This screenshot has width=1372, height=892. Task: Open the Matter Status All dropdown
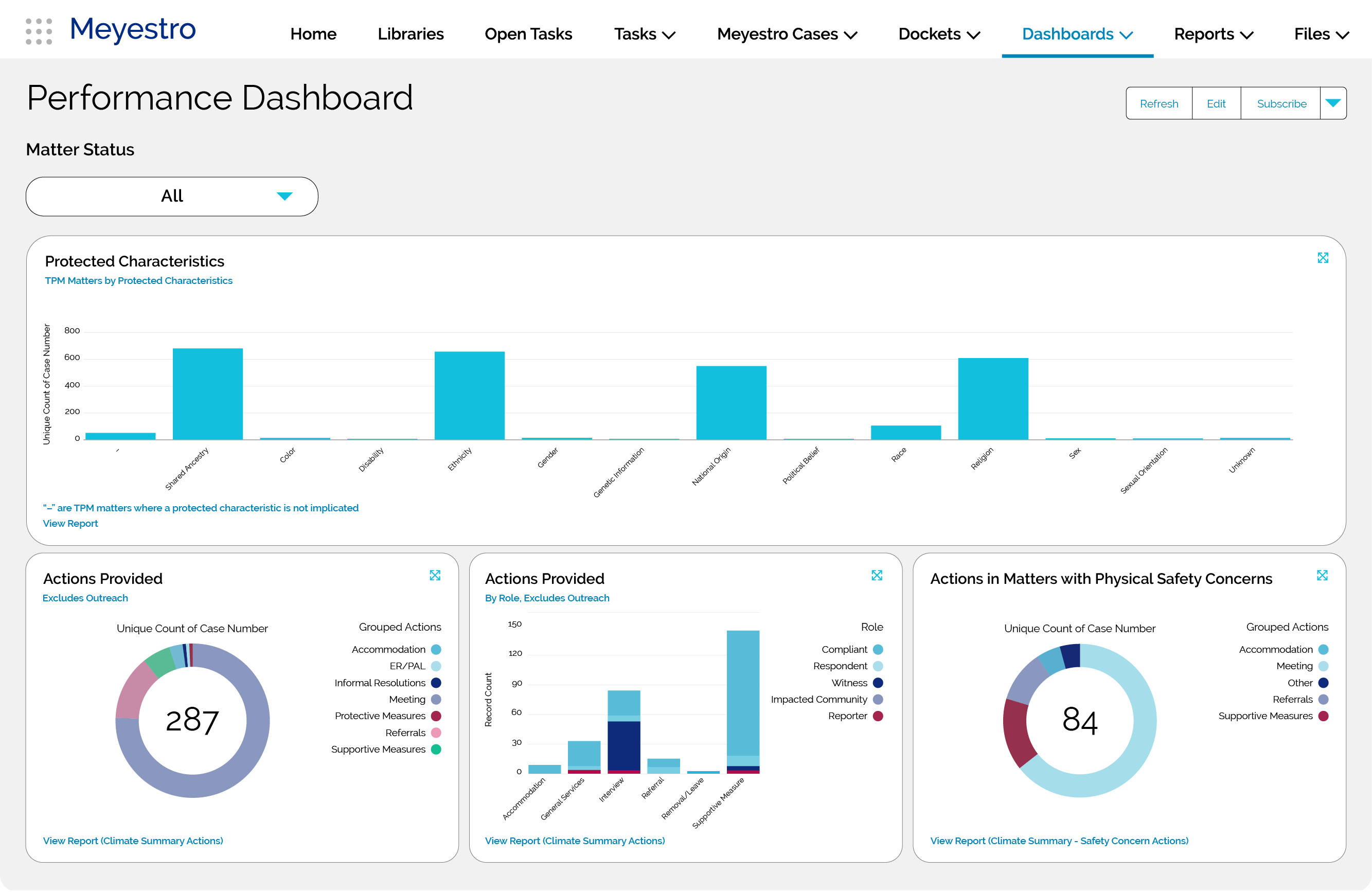pyautogui.click(x=172, y=197)
